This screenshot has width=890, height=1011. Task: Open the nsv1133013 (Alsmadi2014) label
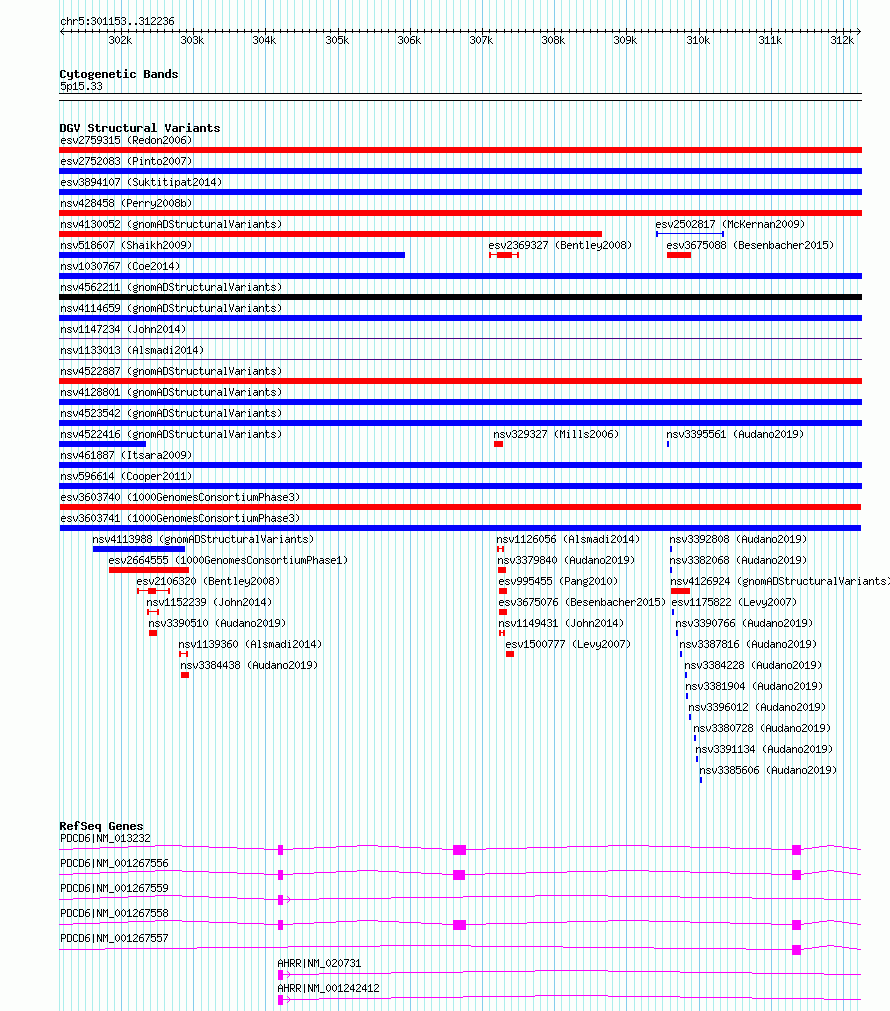tap(132, 350)
